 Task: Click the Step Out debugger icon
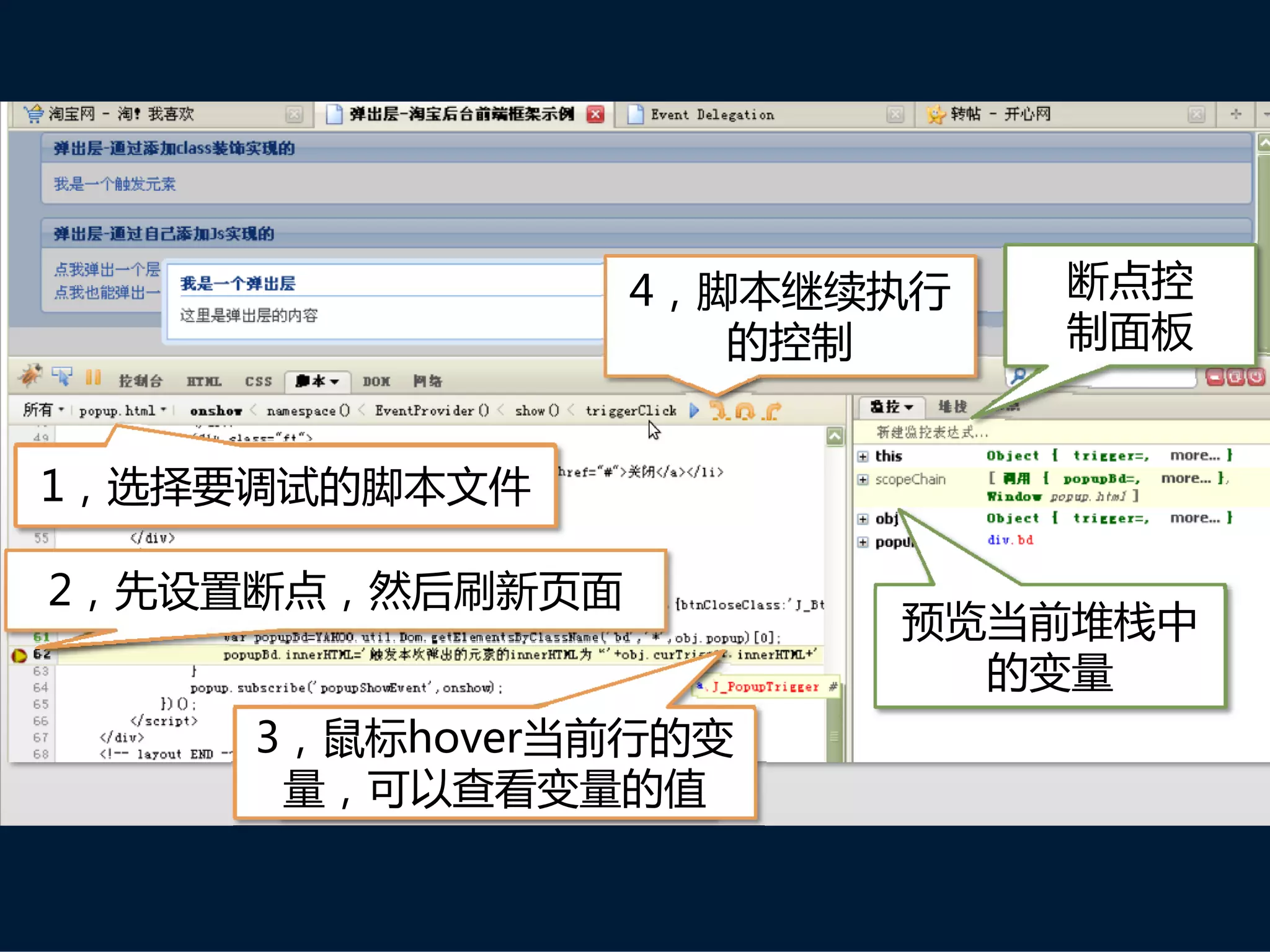tap(771, 410)
